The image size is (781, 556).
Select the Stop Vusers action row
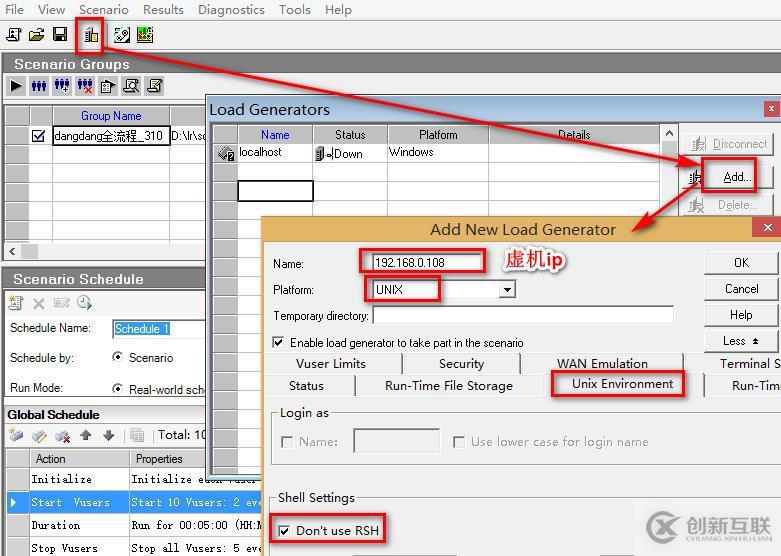tap(134, 548)
